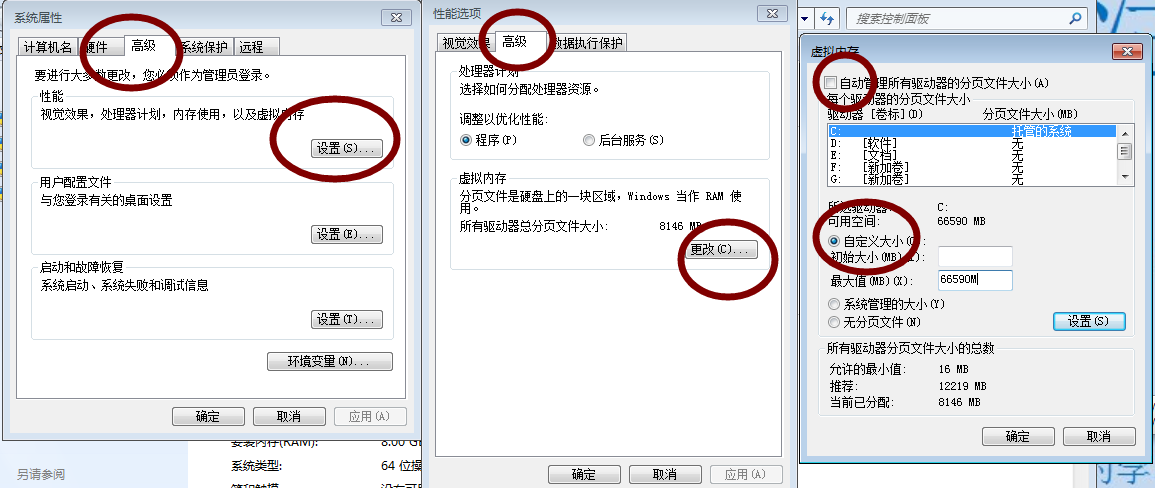Screen dimensions: 1155x488
Task: Tick 自动管理所有驱动器的分页文件大小 checkbox
Action: [831, 83]
